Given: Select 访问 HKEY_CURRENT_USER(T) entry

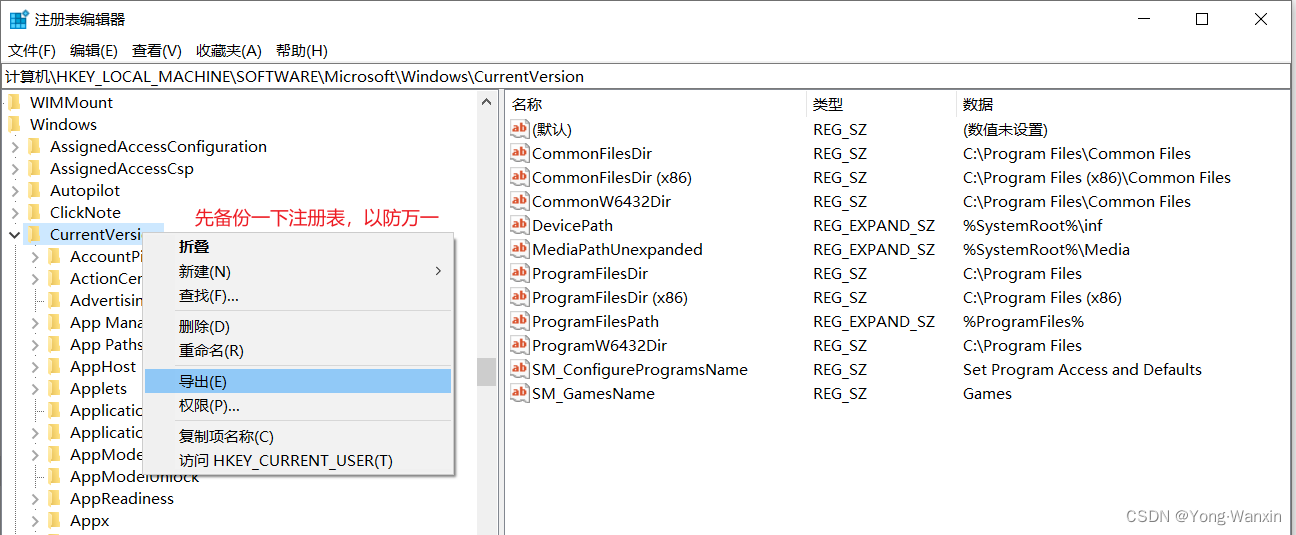Looking at the screenshot, I should coord(298,460).
